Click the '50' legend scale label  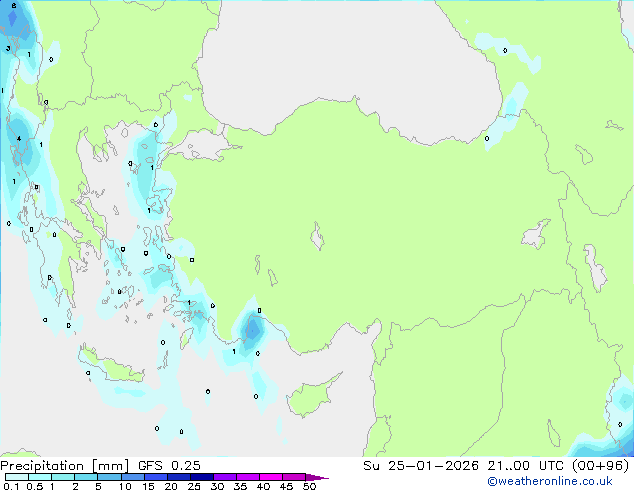pos(309,486)
